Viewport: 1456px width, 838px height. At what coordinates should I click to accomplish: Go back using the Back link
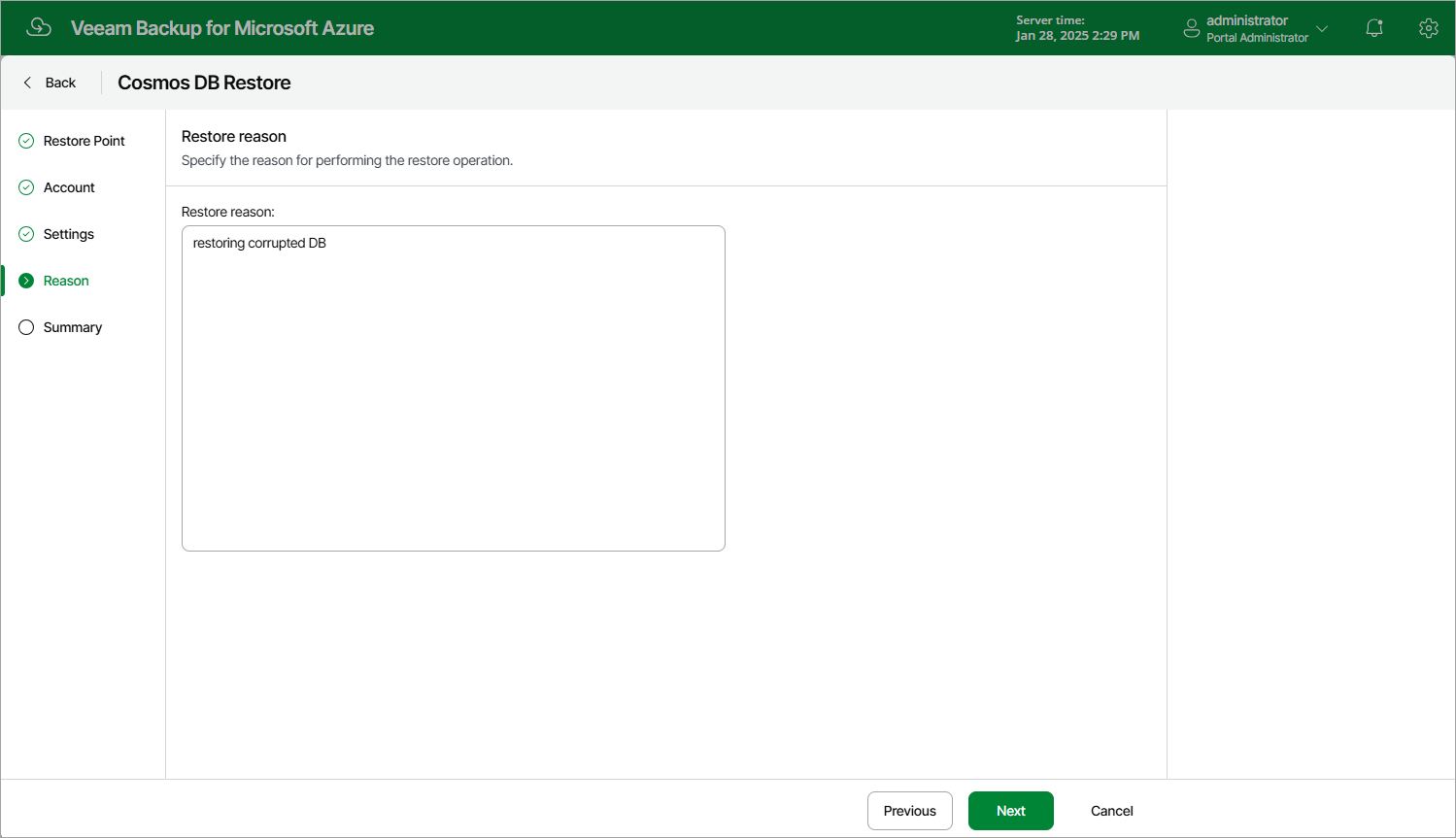point(60,83)
